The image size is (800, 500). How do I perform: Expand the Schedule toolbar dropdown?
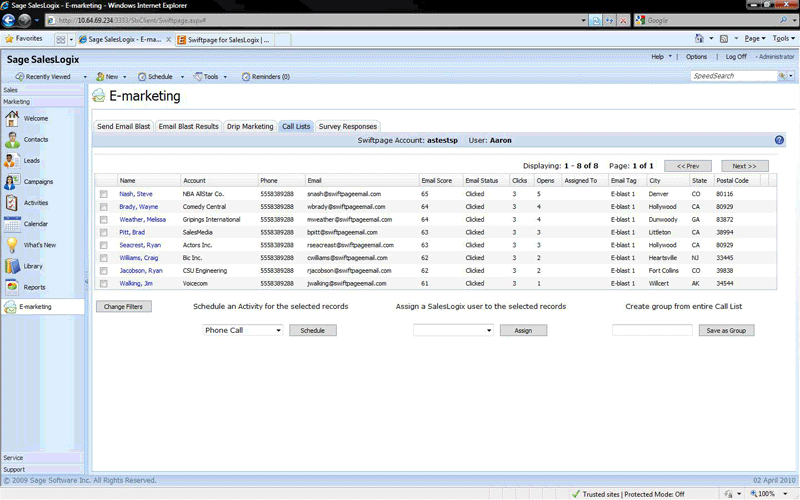[182, 77]
